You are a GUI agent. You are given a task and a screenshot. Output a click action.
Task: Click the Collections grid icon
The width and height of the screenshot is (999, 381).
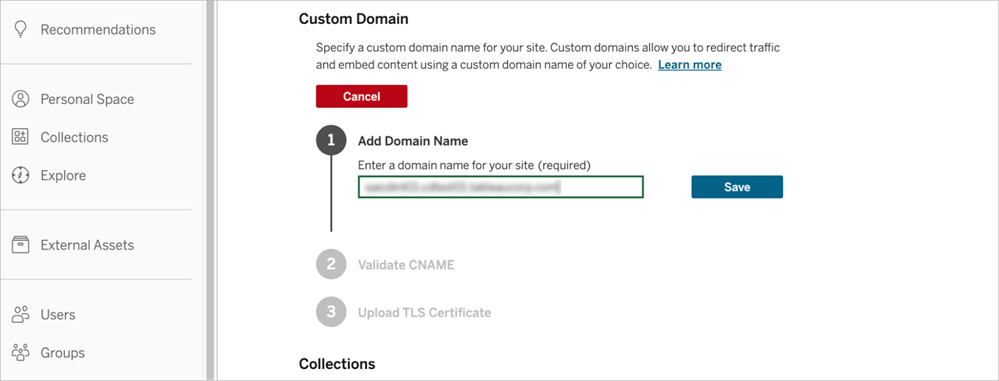pos(21,137)
